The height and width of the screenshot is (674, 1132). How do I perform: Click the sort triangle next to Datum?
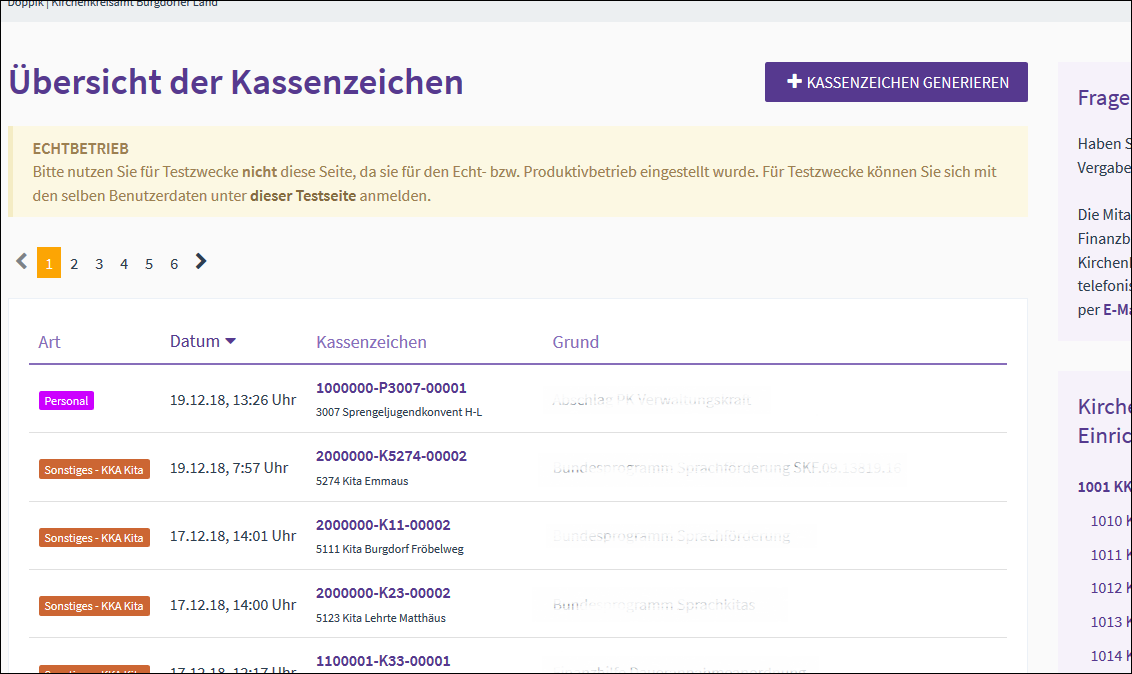tap(231, 341)
